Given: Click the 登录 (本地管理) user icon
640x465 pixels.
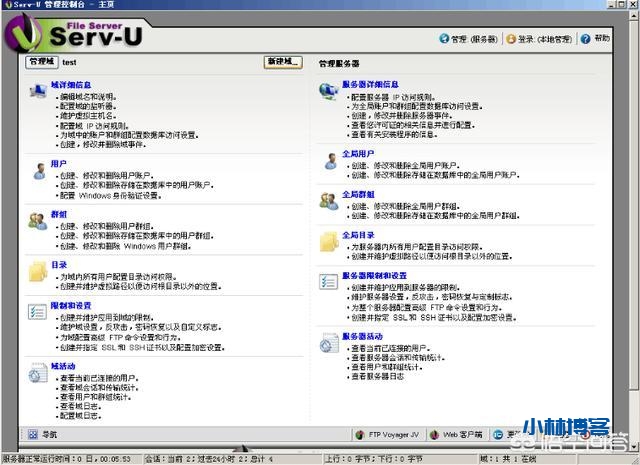Looking at the screenshot, I should (x=511, y=39).
